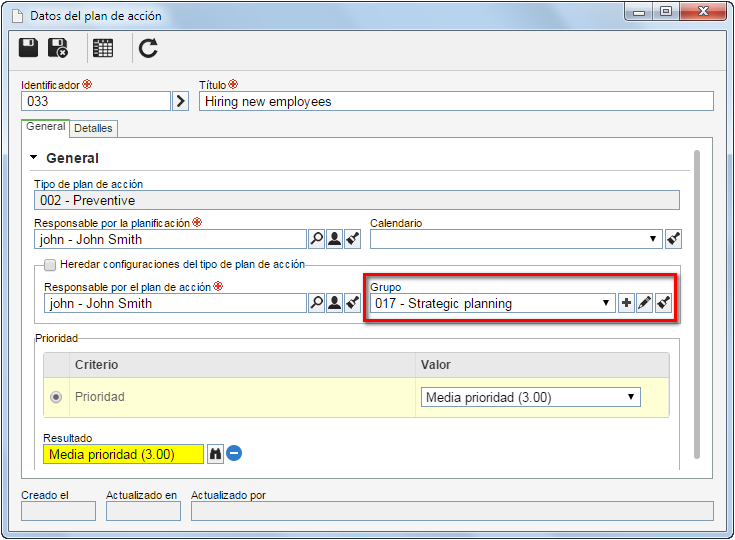Click binoculars icon next to Resultado
The height and width of the screenshot is (540, 735).
(215, 454)
